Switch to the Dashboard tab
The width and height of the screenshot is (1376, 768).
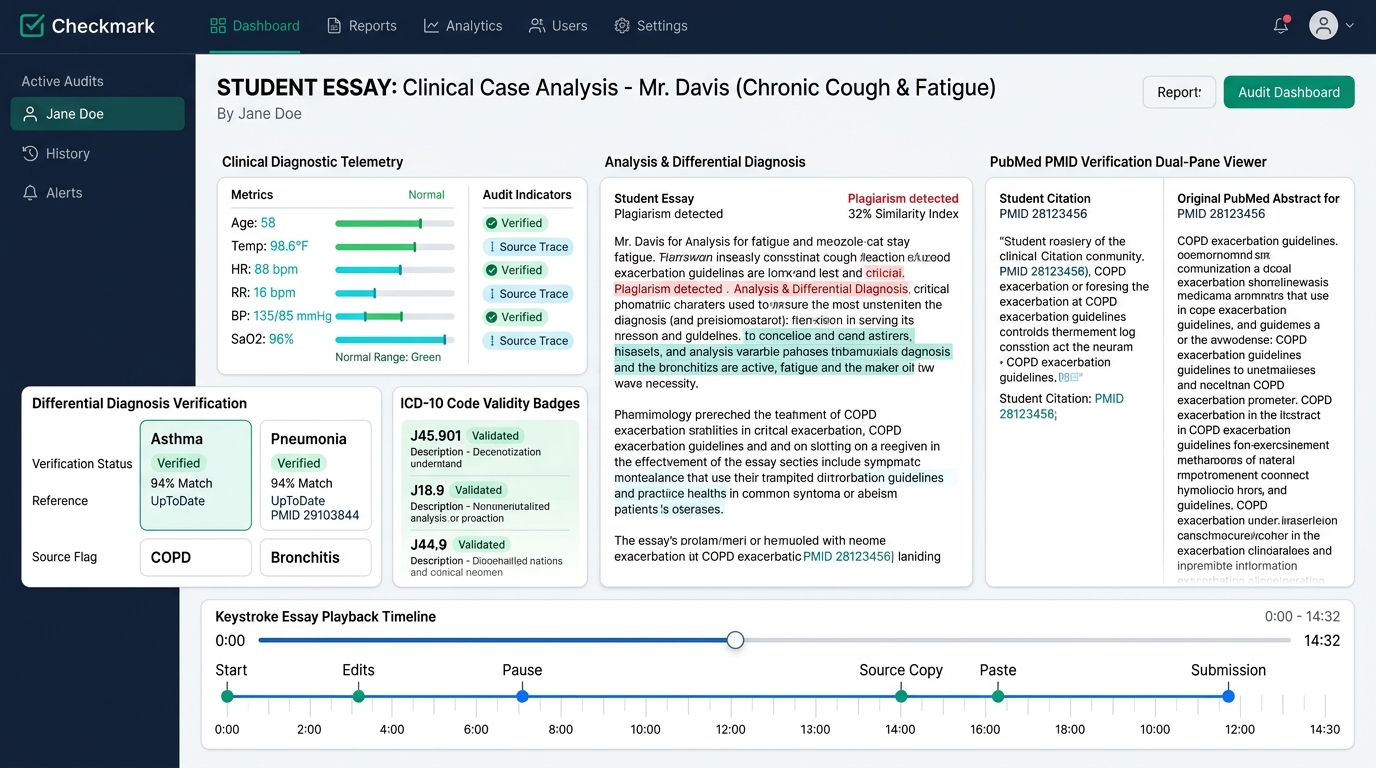(x=255, y=26)
